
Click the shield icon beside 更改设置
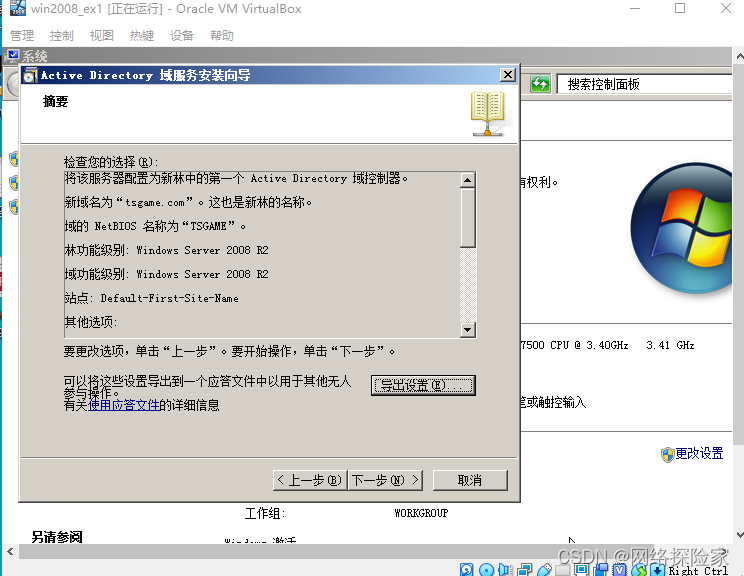pyautogui.click(x=667, y=455)
